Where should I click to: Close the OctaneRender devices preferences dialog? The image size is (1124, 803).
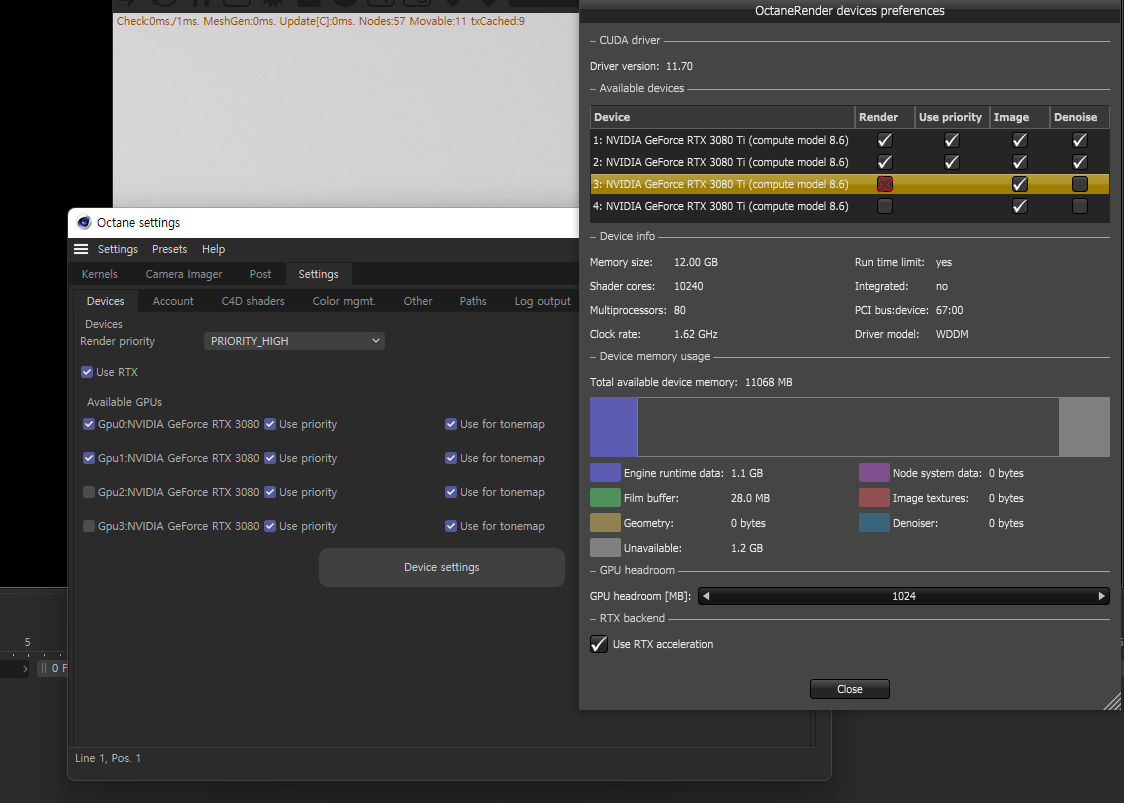(849, 689)
